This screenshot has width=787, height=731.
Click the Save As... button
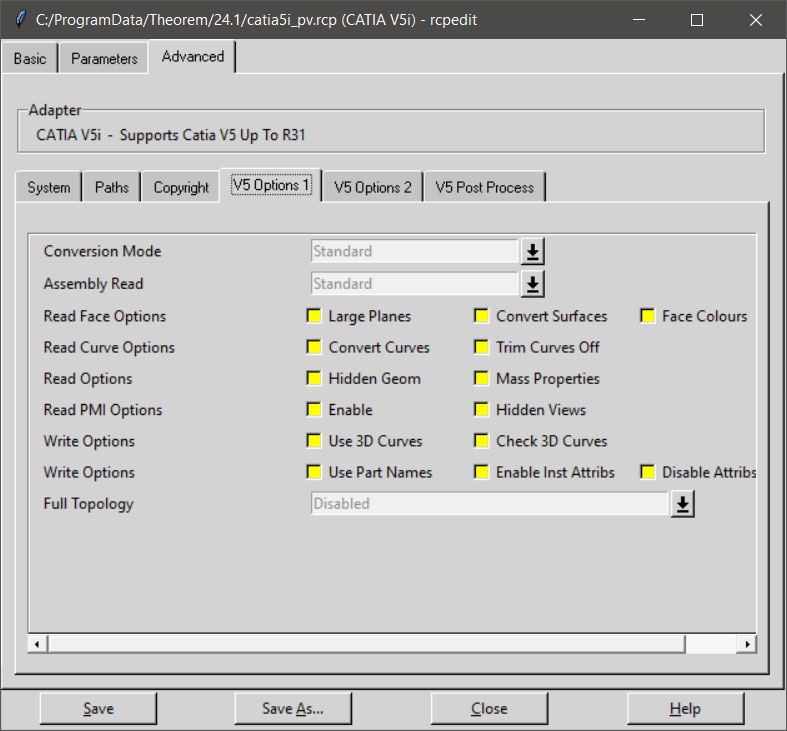293,708
